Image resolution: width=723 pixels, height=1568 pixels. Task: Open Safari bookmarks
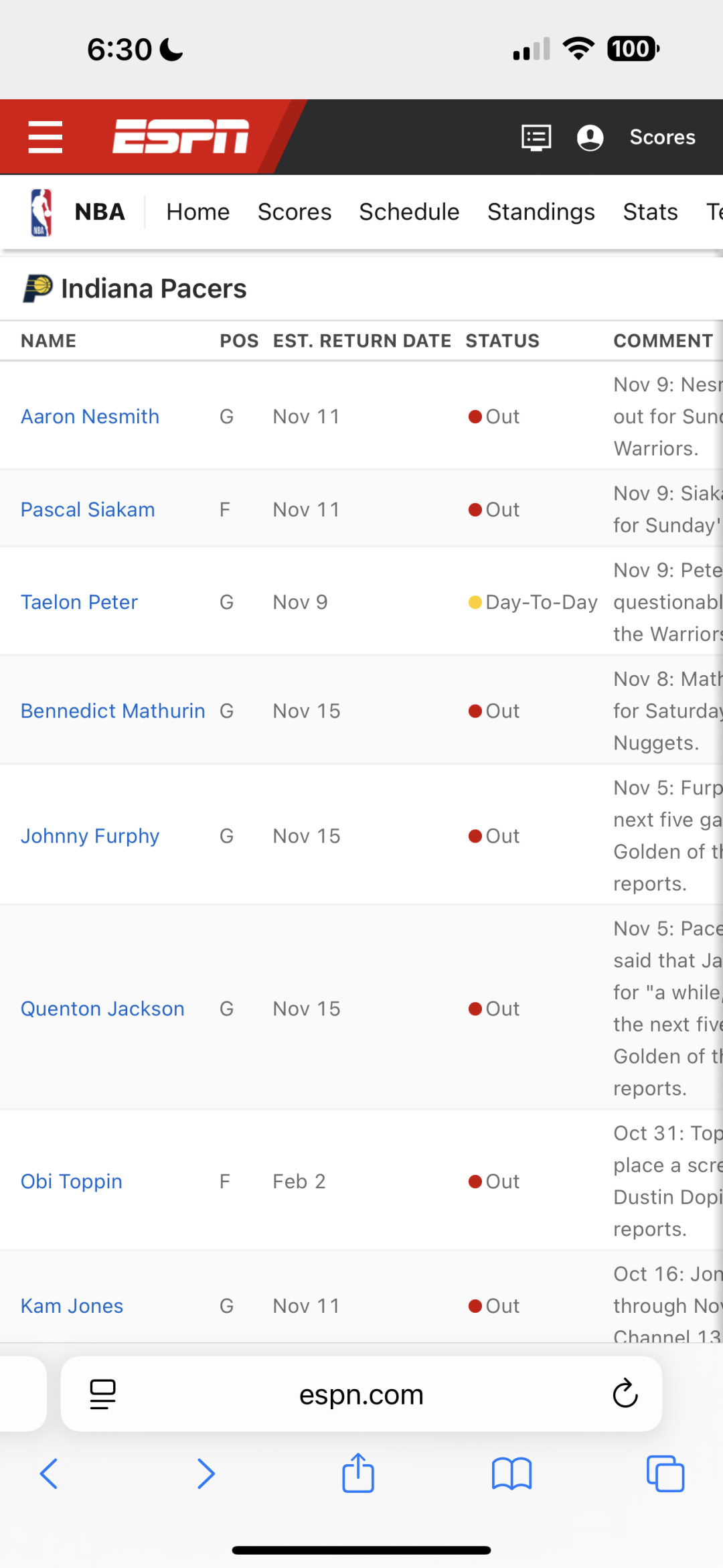pyautogui.click(x=511, y=1474)
